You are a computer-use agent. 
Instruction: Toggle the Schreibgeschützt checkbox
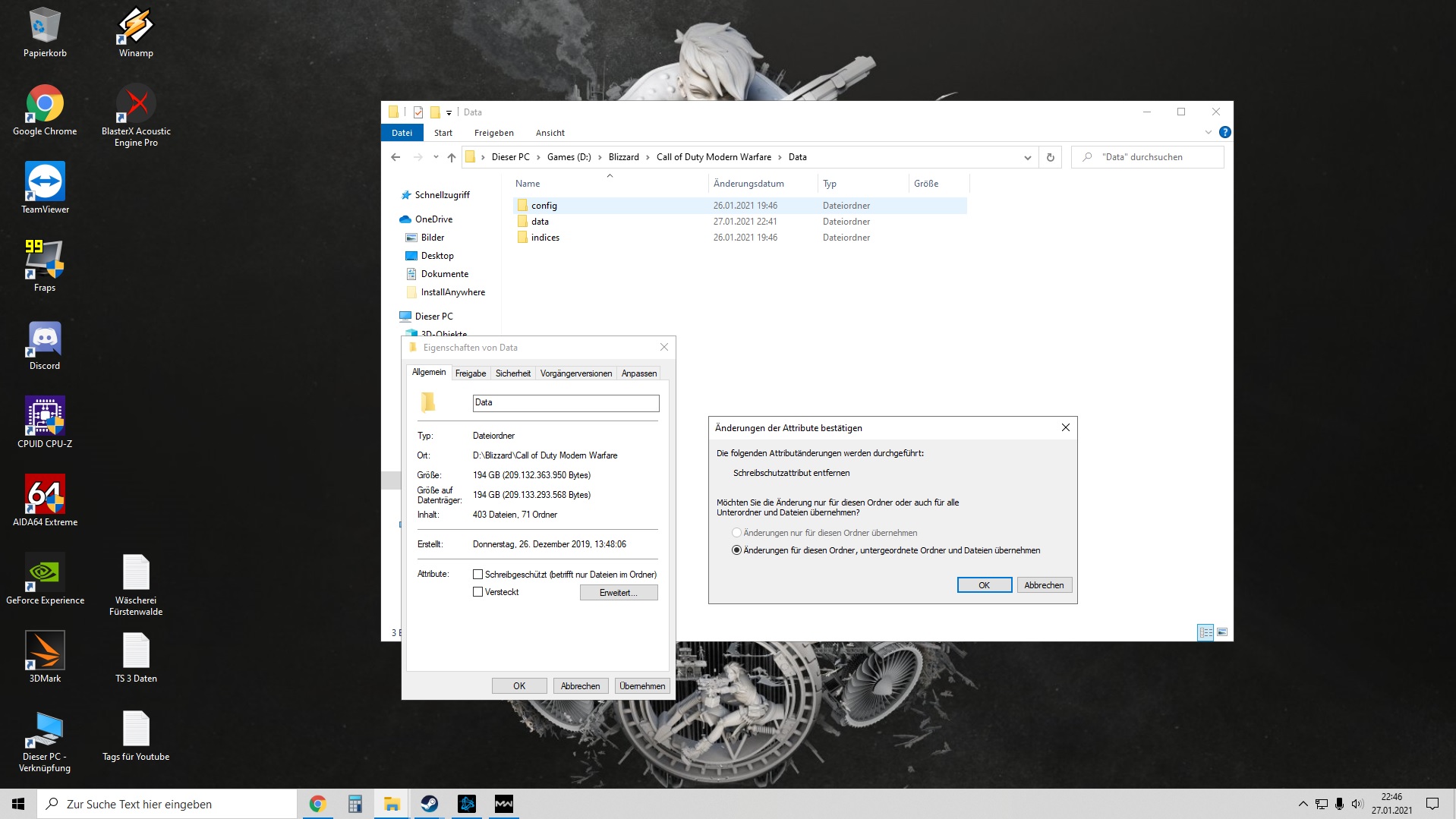(x=478, y=575)
